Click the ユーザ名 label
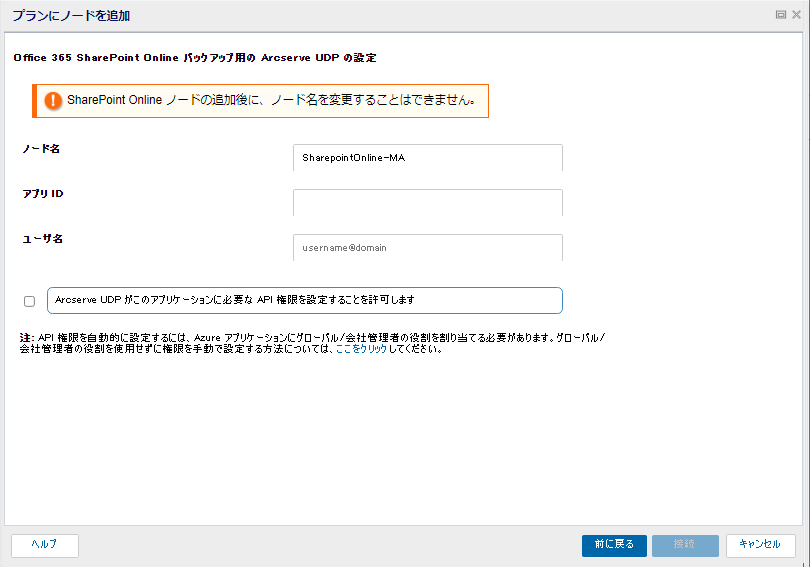This screenshot has width=810, height=567. point(42,239)
